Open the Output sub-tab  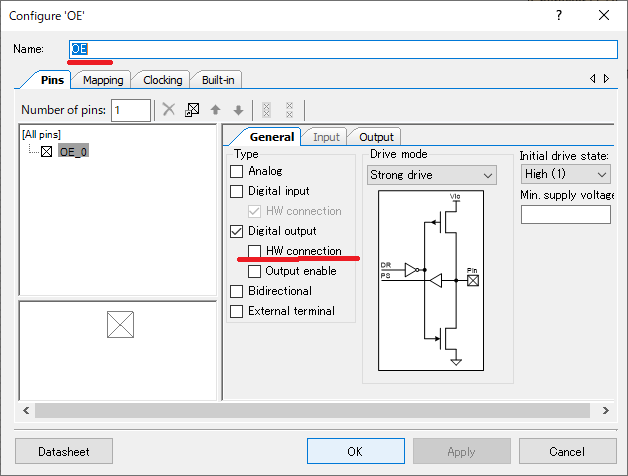point(376,137)
